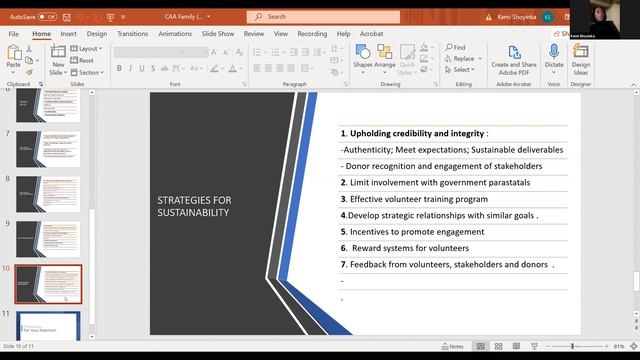Toggle Bold formatting
Viewport: 640px width, 360px height.
(119, 69)
